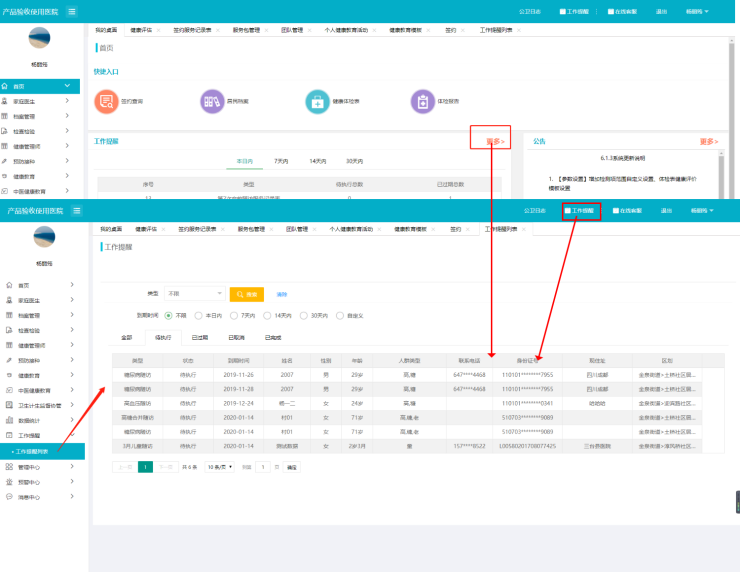This screenshot has width=740, height=573.
Task: Click the 预警中心 sidebar icon
Action: pos(8,481)
